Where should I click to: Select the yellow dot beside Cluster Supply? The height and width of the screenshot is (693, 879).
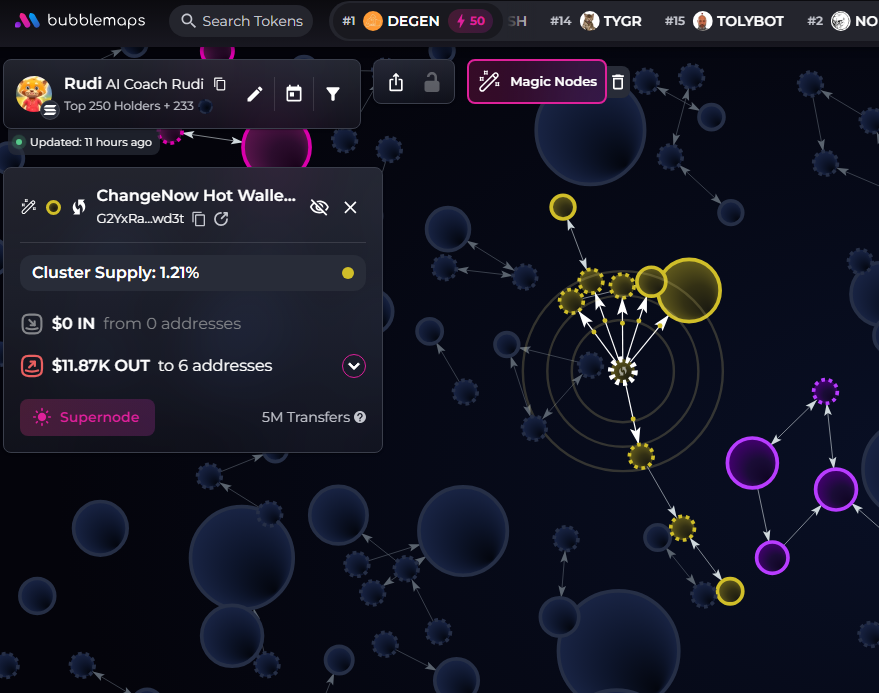[348, 273]
